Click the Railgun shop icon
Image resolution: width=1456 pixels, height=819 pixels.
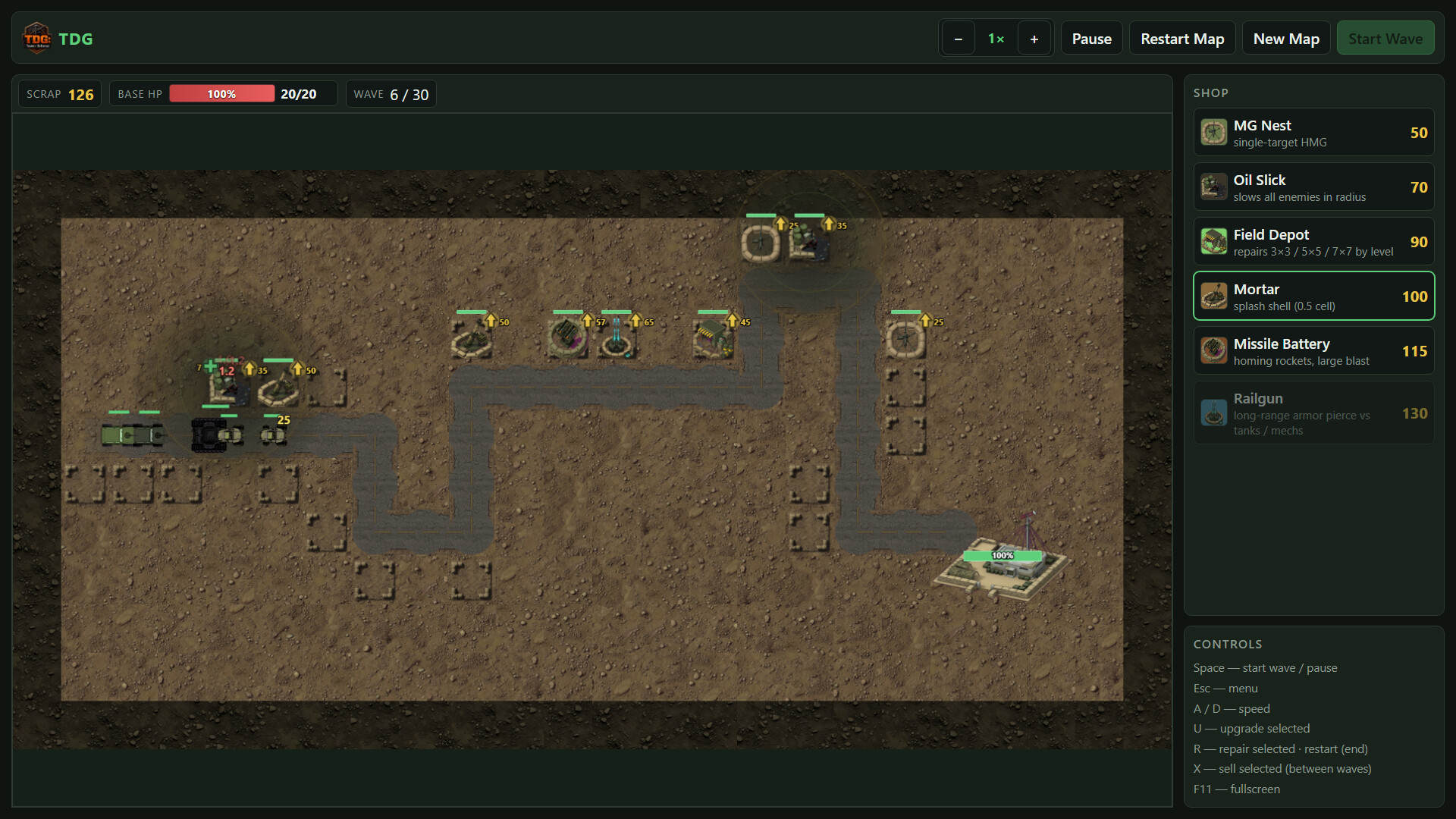(1213, 413)
